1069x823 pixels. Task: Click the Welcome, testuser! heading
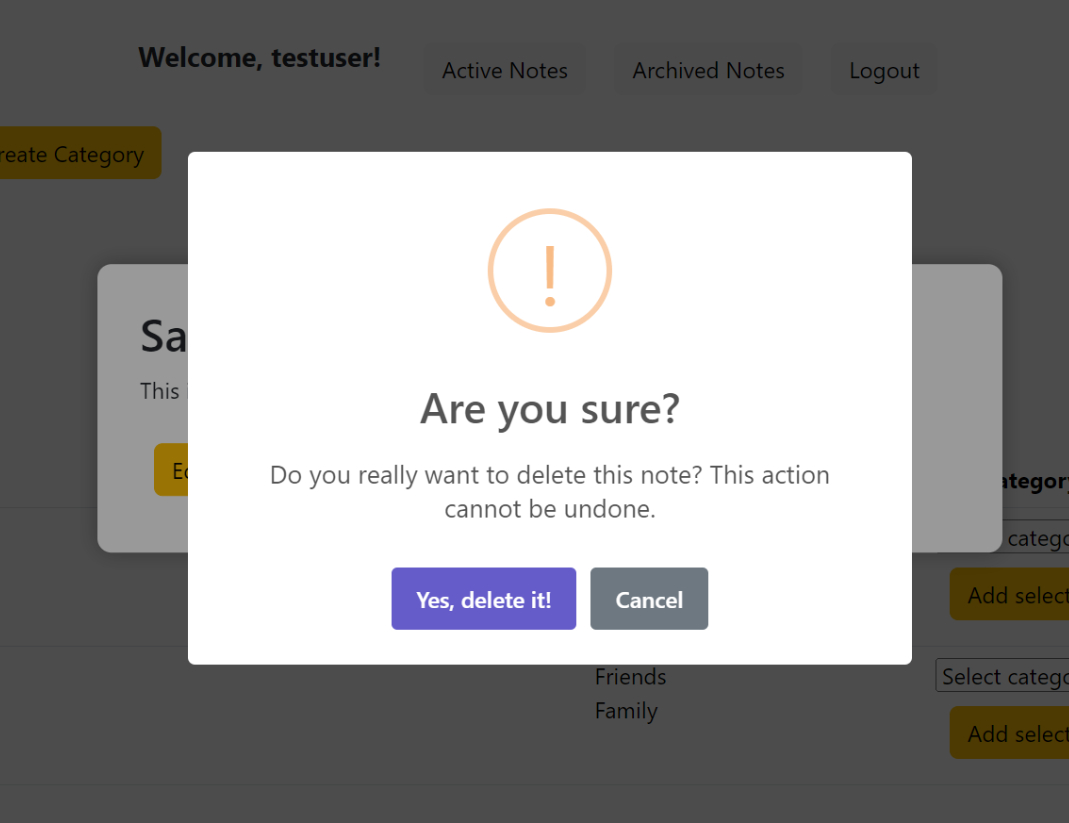coord(260,58)
